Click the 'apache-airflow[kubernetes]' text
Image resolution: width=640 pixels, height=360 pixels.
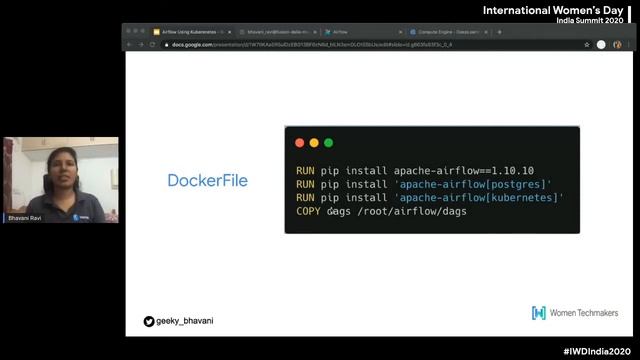(x=479, y=198)
